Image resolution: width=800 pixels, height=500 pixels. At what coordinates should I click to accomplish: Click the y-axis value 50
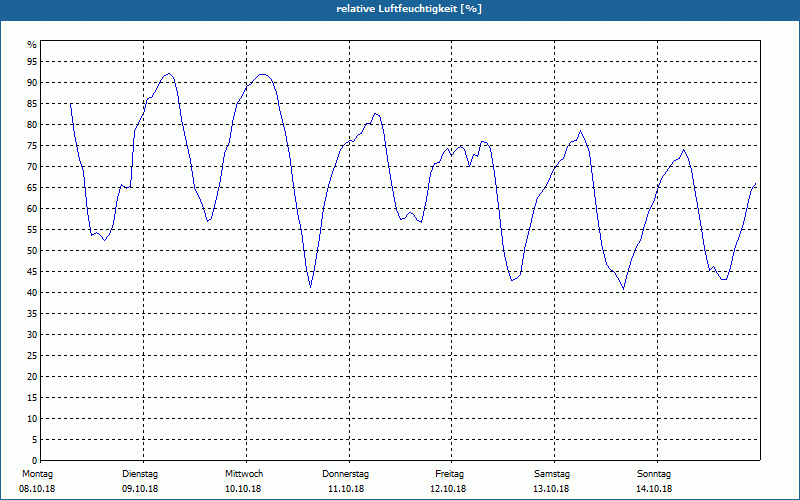pos(32,251)
